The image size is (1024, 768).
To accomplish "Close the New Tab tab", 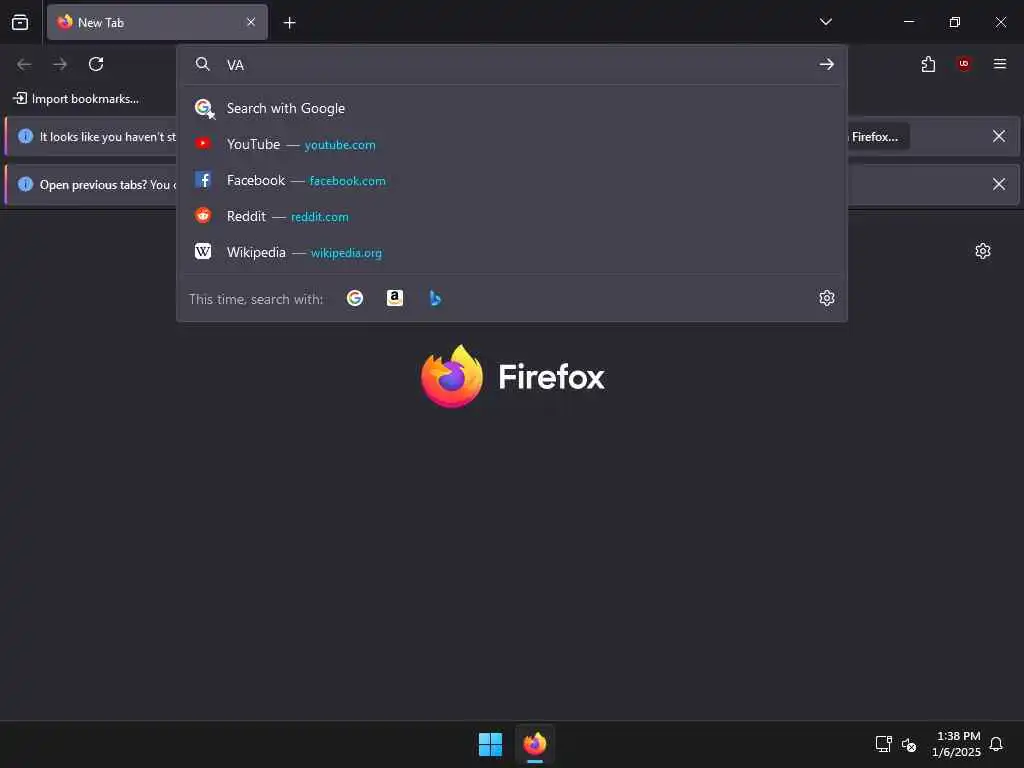I will pyautogui.click(x=251, y=22).
